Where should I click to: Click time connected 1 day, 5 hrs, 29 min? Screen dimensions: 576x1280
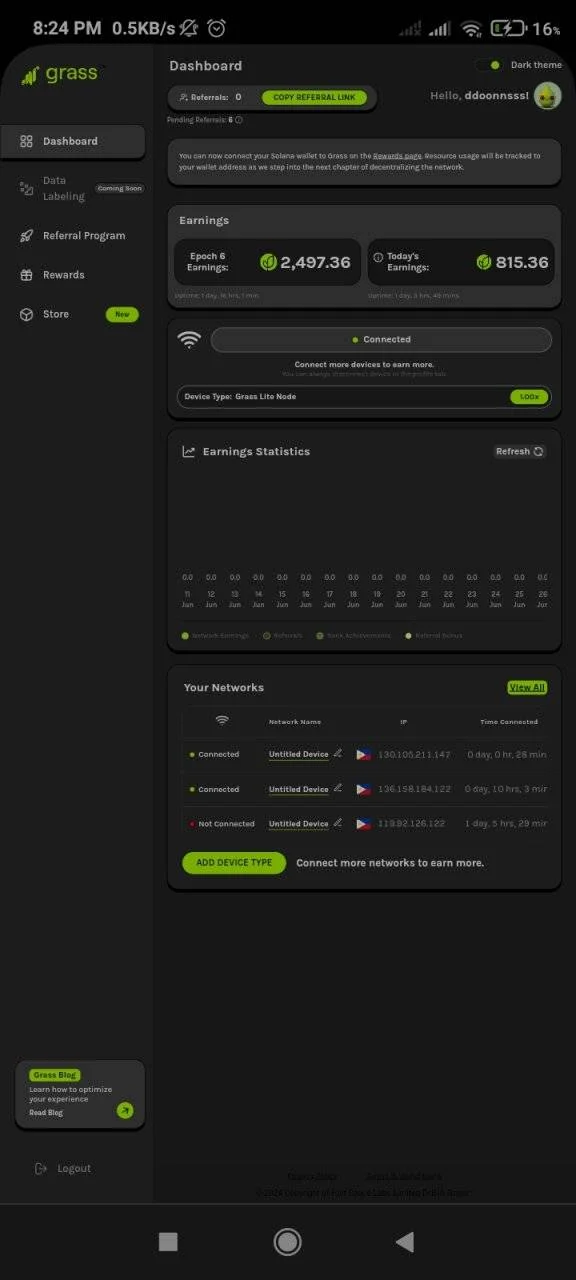tap(506, 824)
